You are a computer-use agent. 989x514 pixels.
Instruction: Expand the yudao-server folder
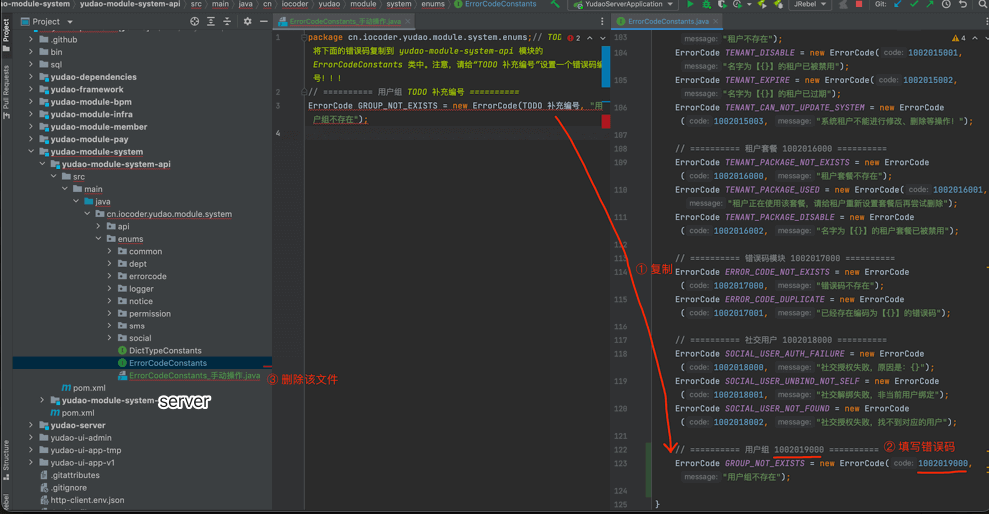click(30, 425)
